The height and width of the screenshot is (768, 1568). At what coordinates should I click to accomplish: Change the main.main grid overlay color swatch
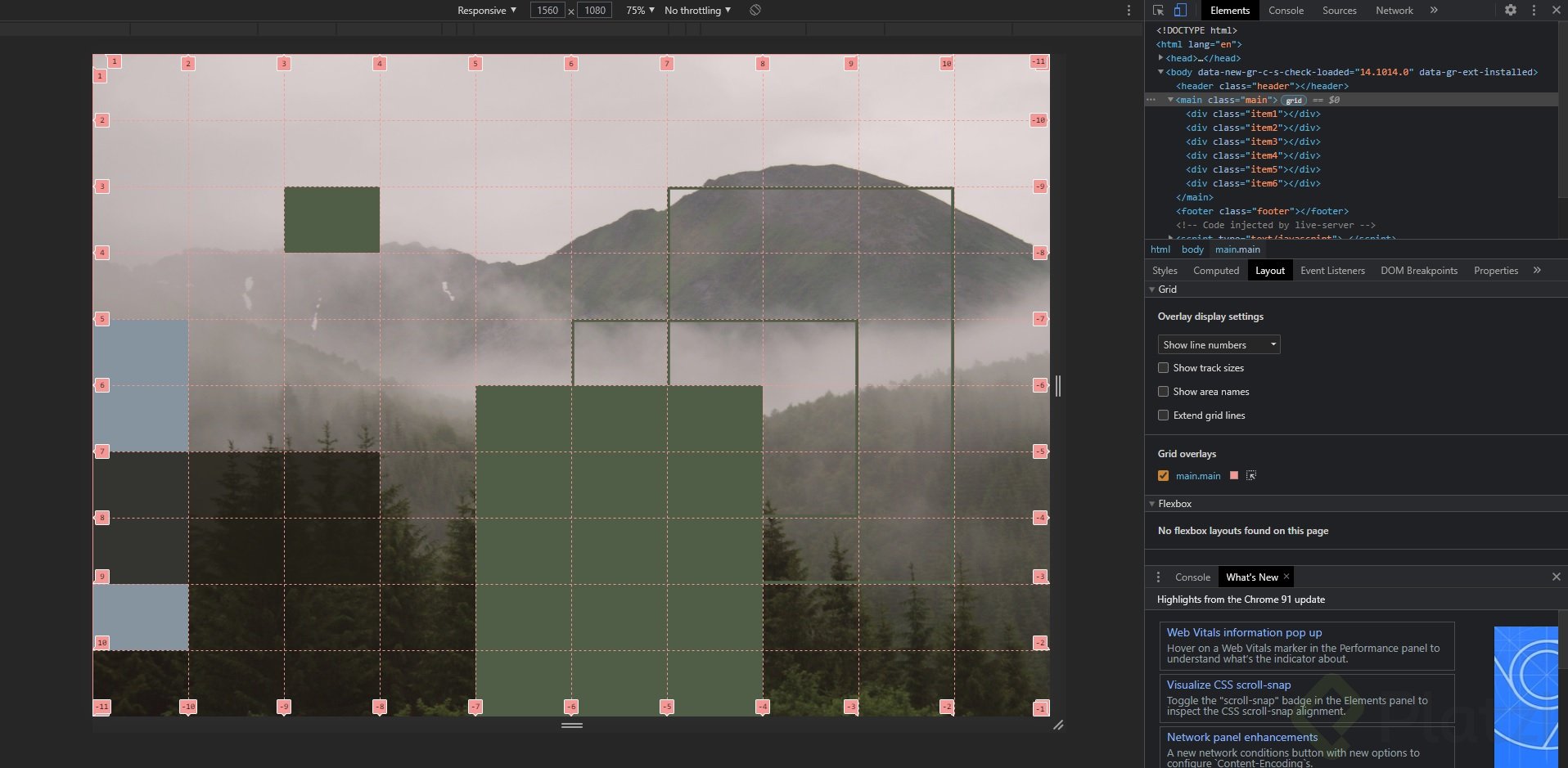pos(1234,475)
